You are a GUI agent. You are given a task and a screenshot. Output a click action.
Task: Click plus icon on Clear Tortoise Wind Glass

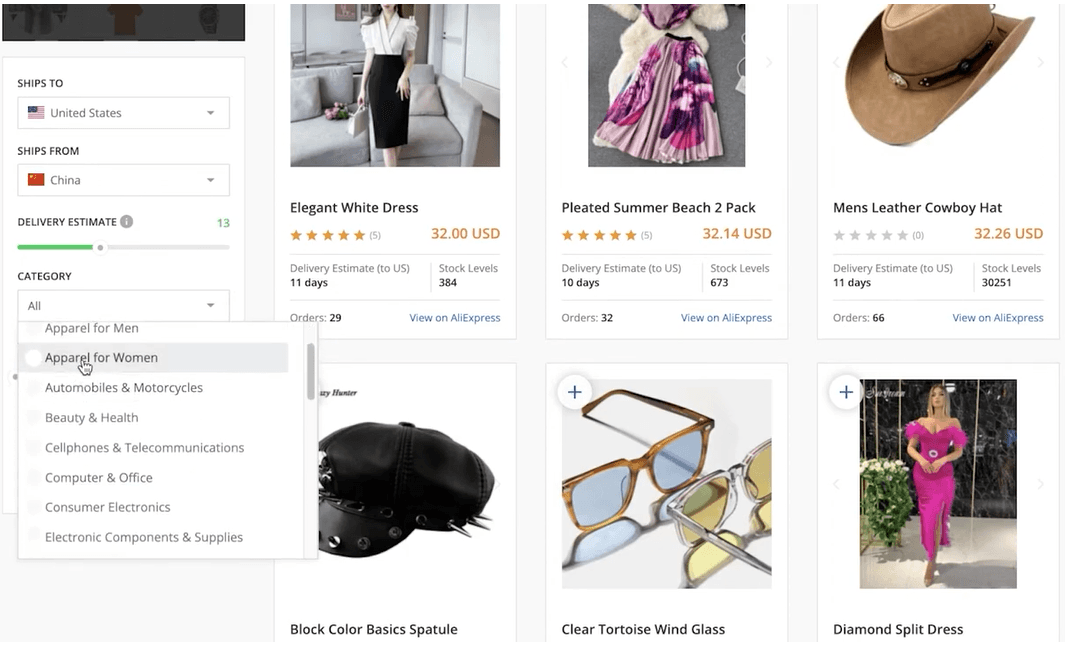click(x=574, y=392)
